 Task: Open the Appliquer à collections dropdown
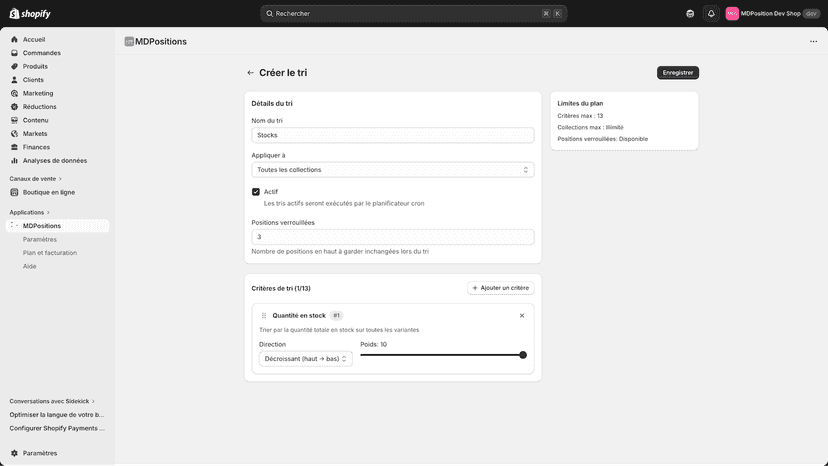[x=392, y=170]
